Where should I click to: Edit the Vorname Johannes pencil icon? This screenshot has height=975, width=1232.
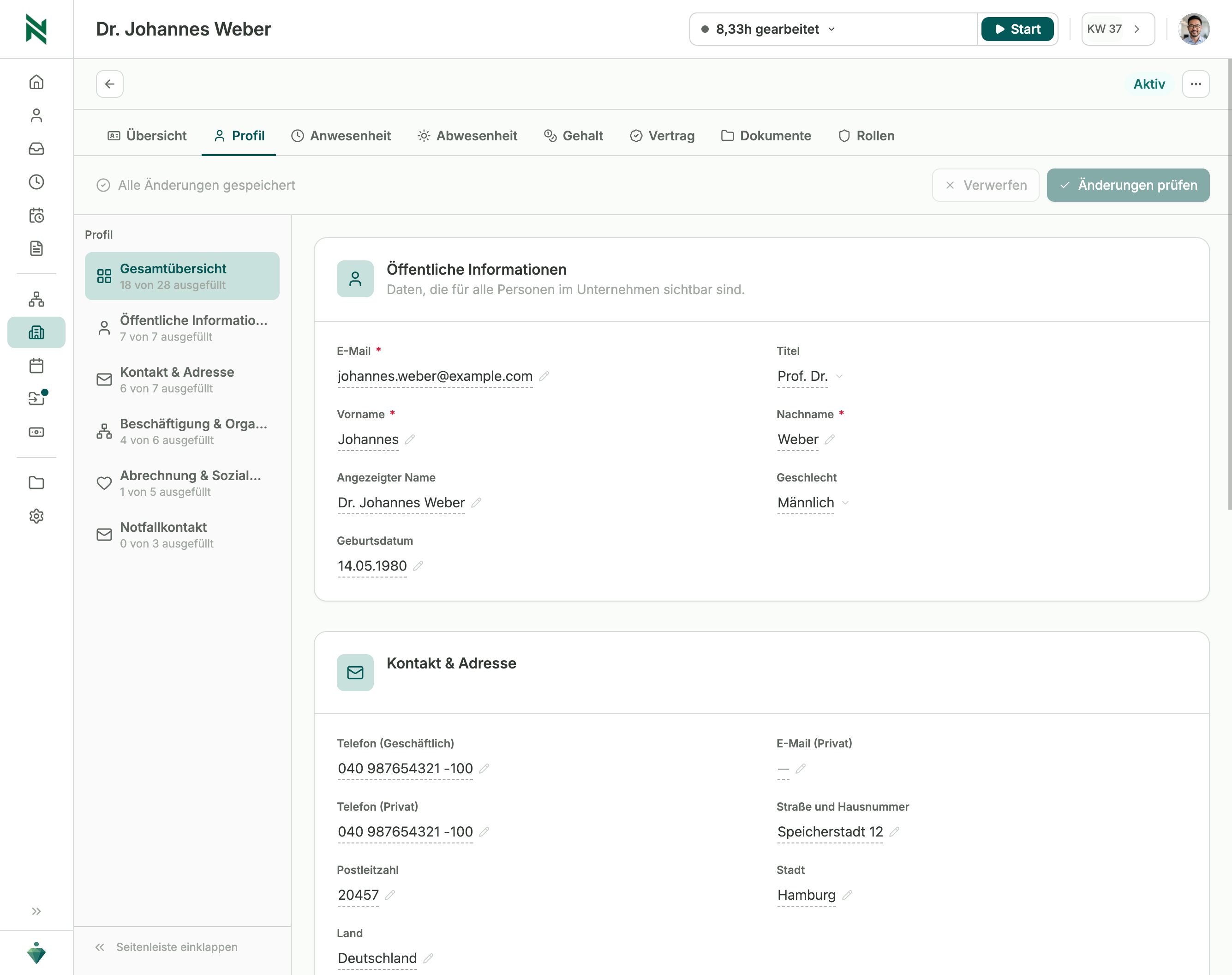pyautogui.click(x=410, y=439)
